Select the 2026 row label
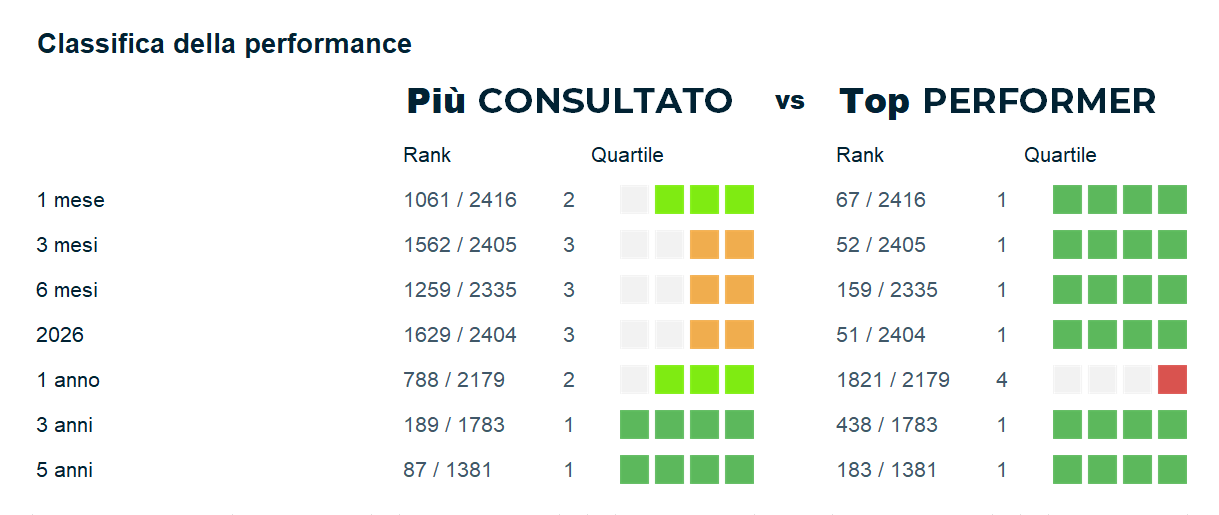 tap(60, 335)
